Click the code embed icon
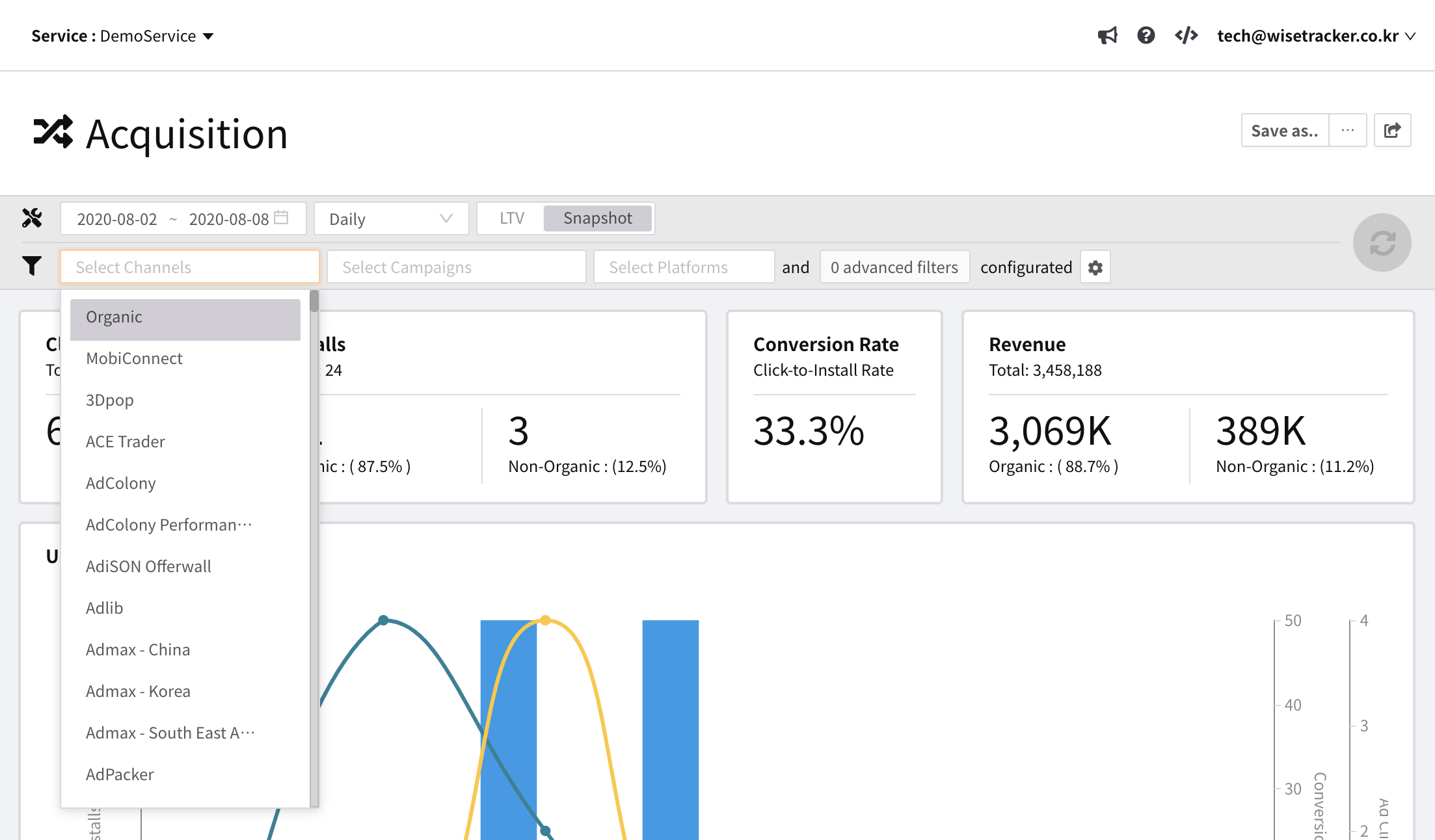Image resolution: width=1435 pixels, height=840 pixels. 1186,36
